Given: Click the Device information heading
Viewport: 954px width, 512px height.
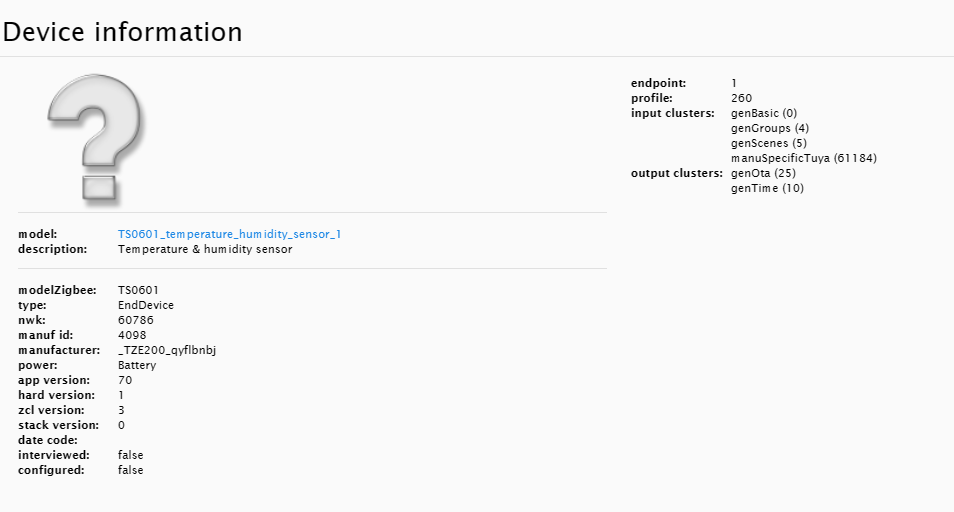Looking at the screenshot, I should [122, 32].
